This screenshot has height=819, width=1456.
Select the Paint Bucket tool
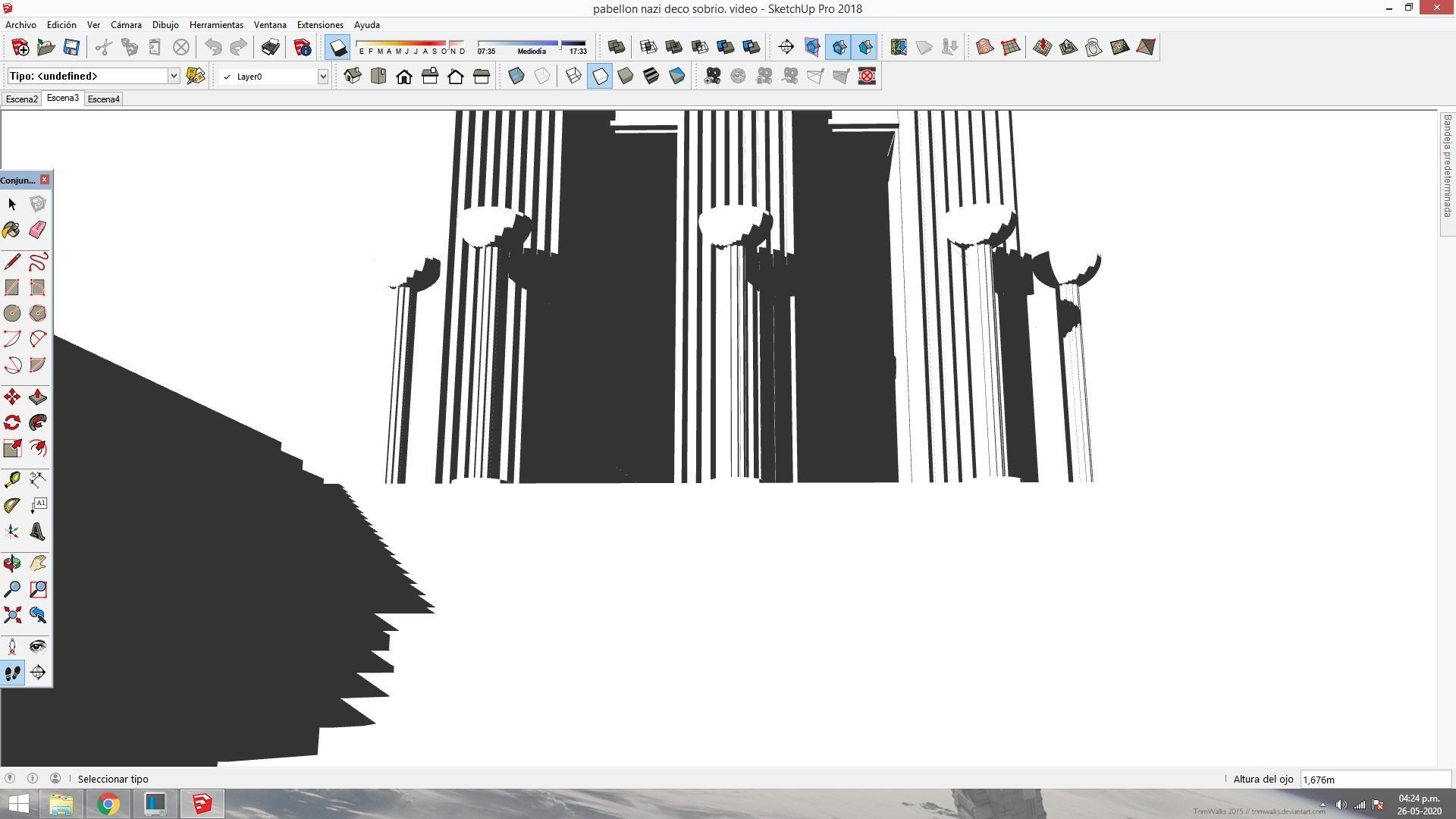11,230
